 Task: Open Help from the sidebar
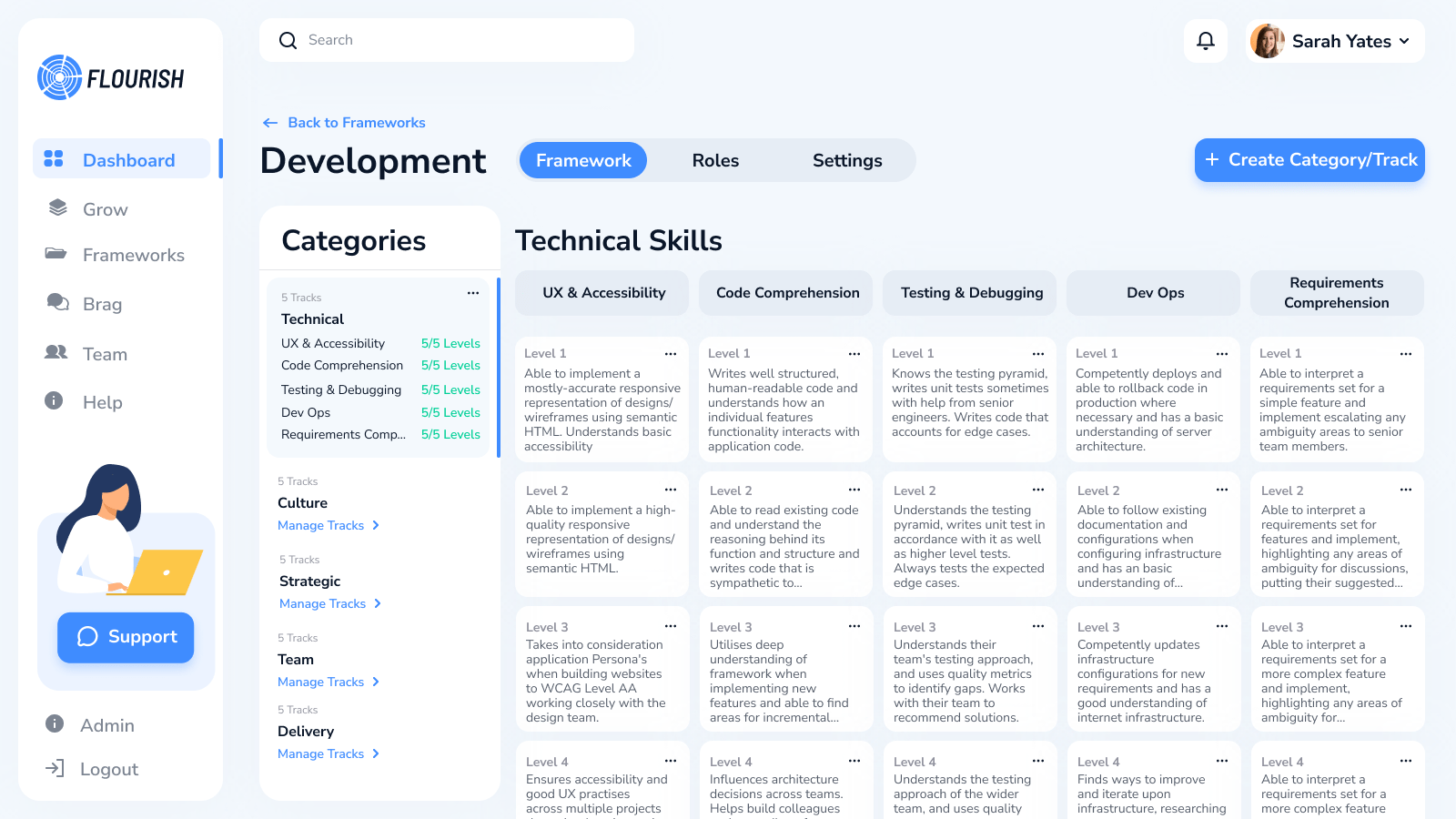[x=102, y=402]
